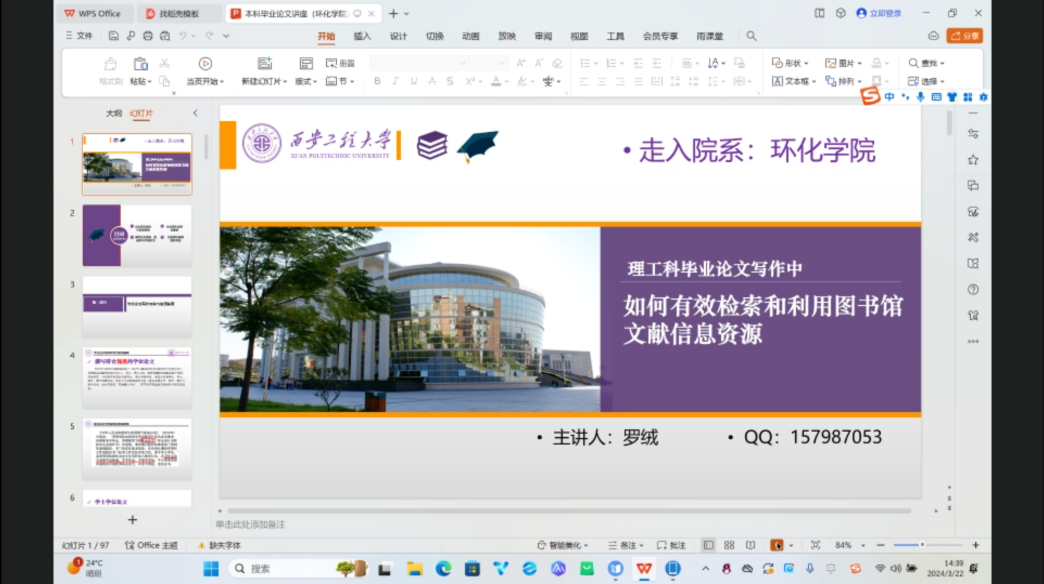Open the 查找 find dropdown
This screenshot has height=584, width=1044.
926,63
